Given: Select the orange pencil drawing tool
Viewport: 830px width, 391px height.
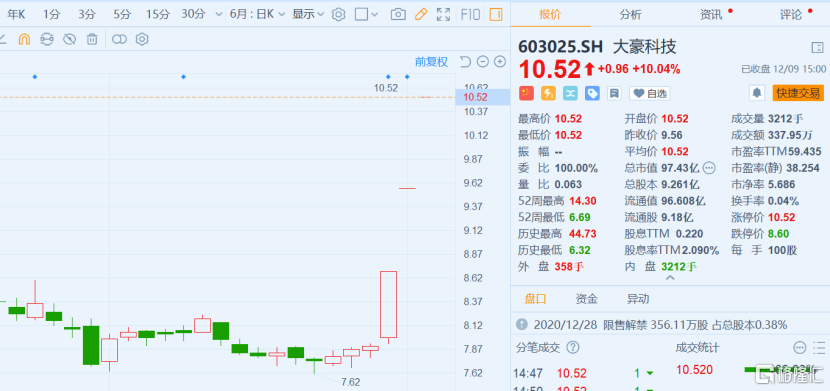Looking at the screenshot, I should coord(421,14).
